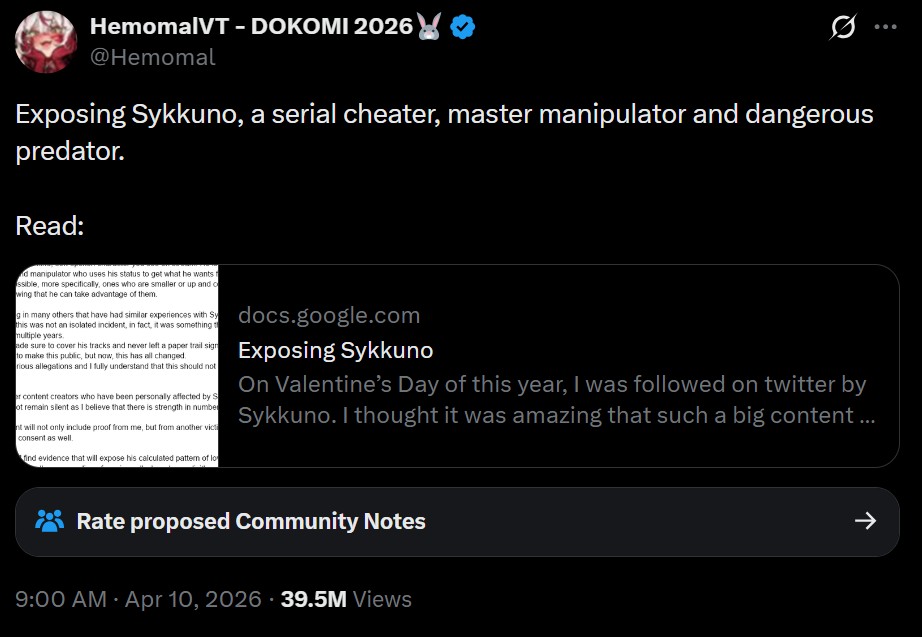Click the rabbit emoji beside the display name
Image resolution: width=922 pixels, height=637 pixels.
tap(430, 27)
